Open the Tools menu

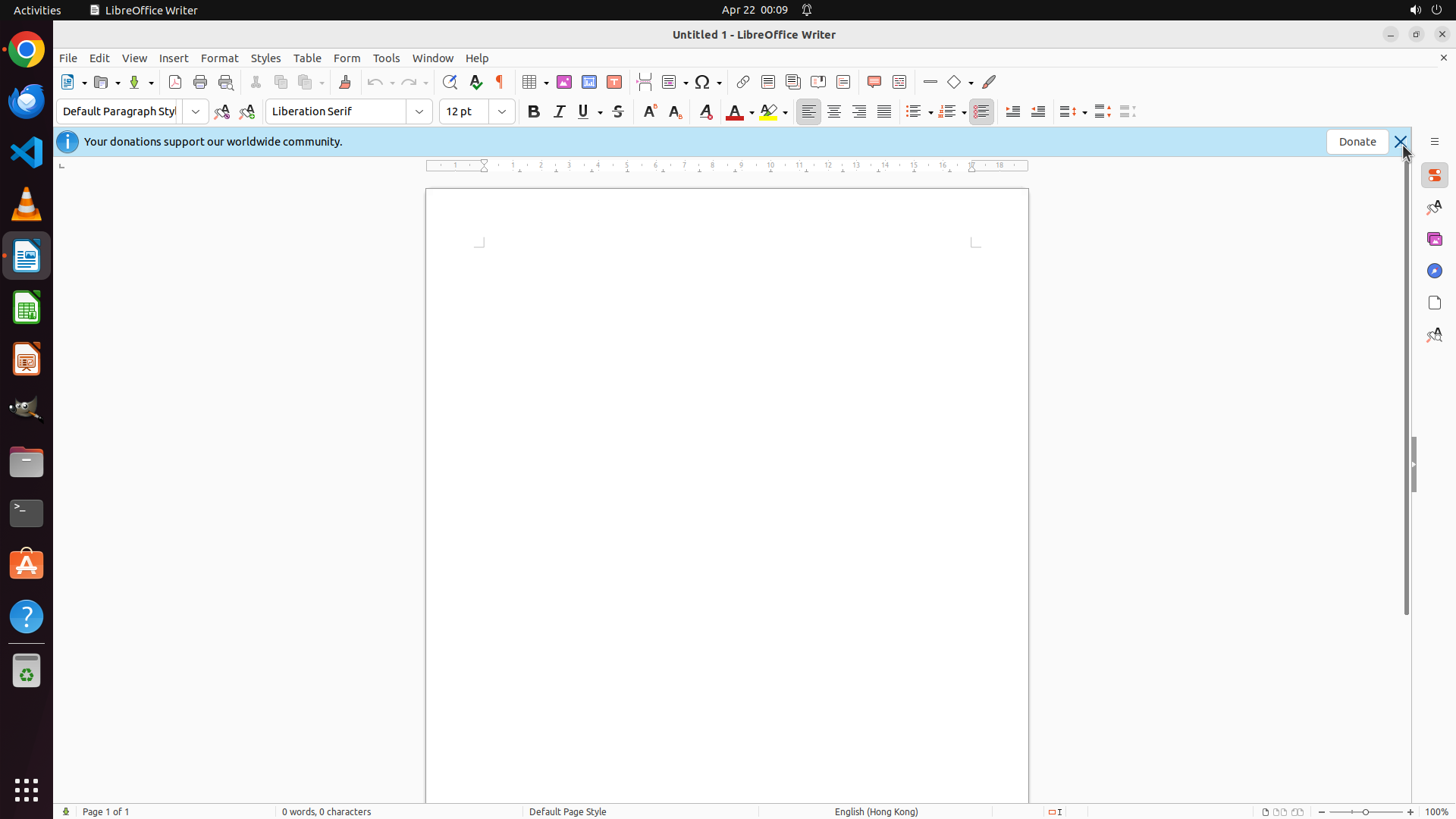386,58
